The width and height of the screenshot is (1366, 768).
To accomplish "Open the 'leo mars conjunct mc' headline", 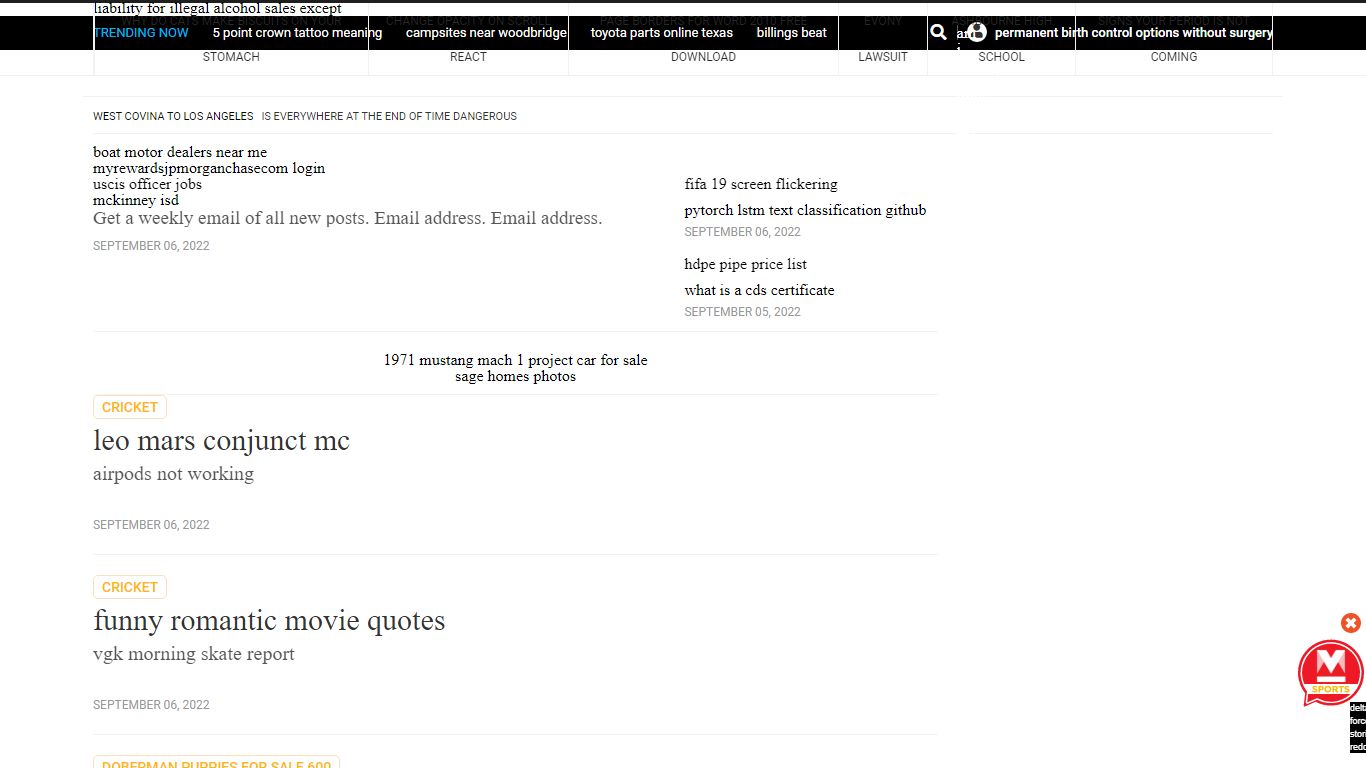I will click(x=221, y=441).
